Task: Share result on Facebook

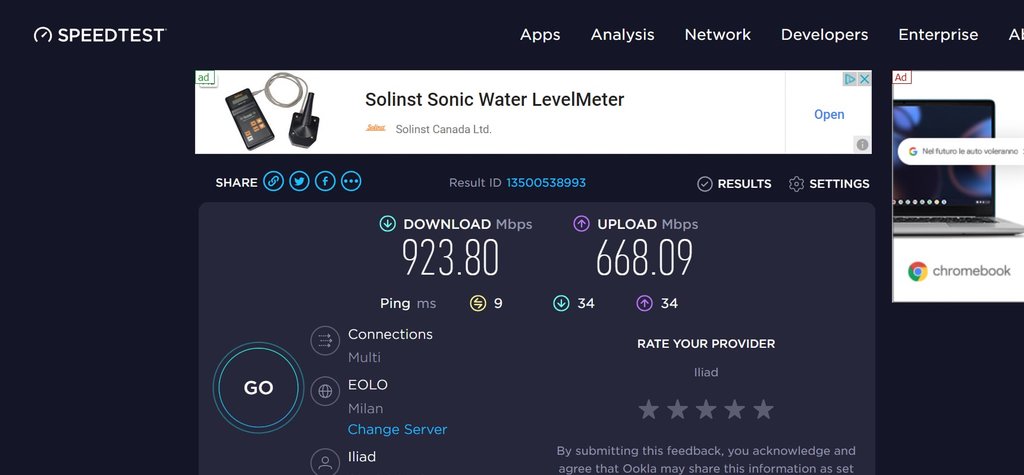Action: [325, 182]
